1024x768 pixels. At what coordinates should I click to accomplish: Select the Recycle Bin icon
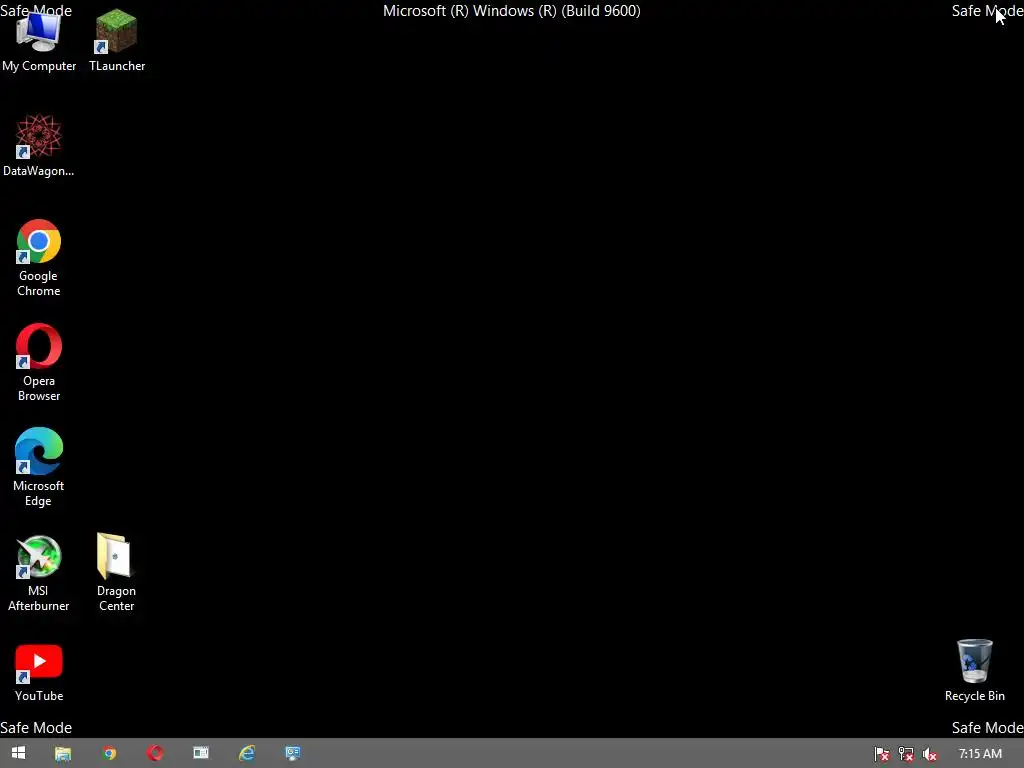[x=974, y=671]
